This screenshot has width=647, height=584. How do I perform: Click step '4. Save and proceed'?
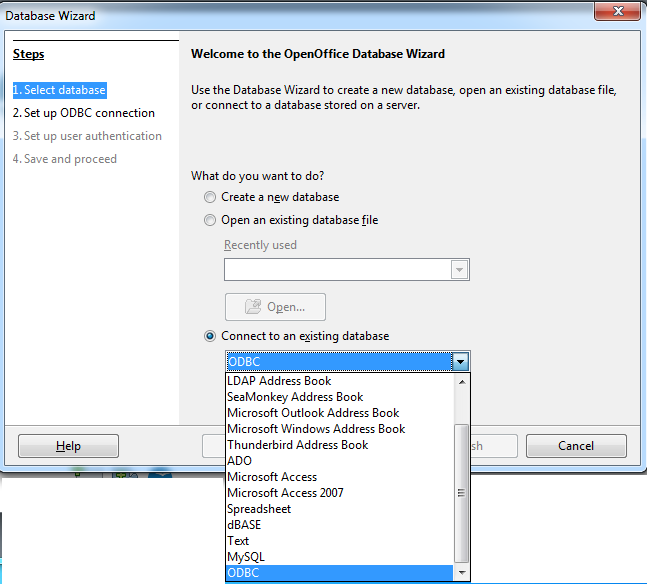click(x=65, y=159)
